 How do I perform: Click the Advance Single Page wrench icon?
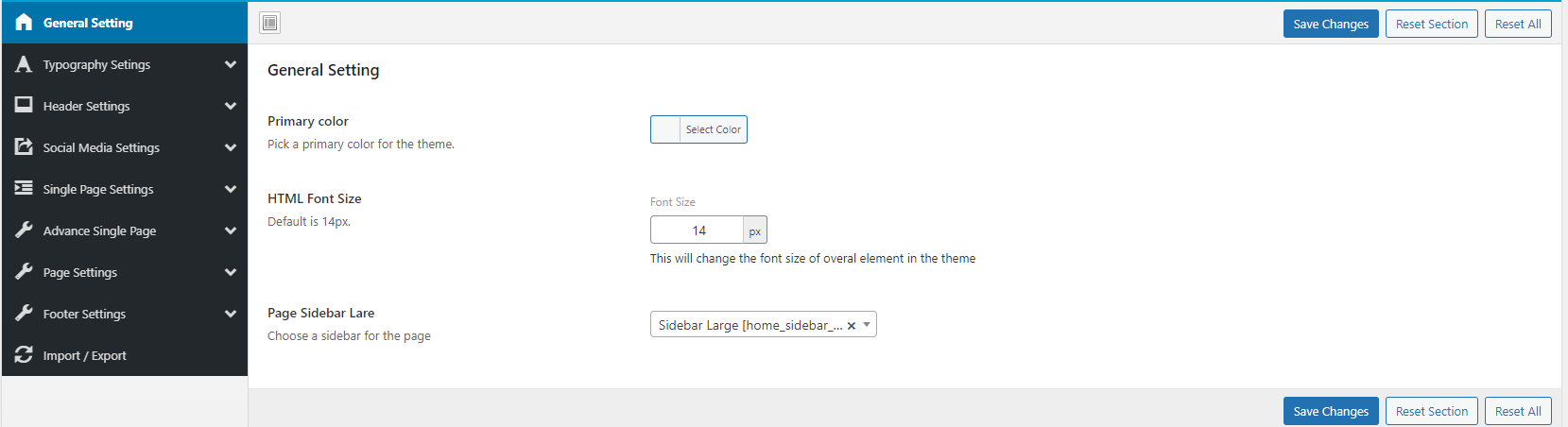[x=24, y=230]
